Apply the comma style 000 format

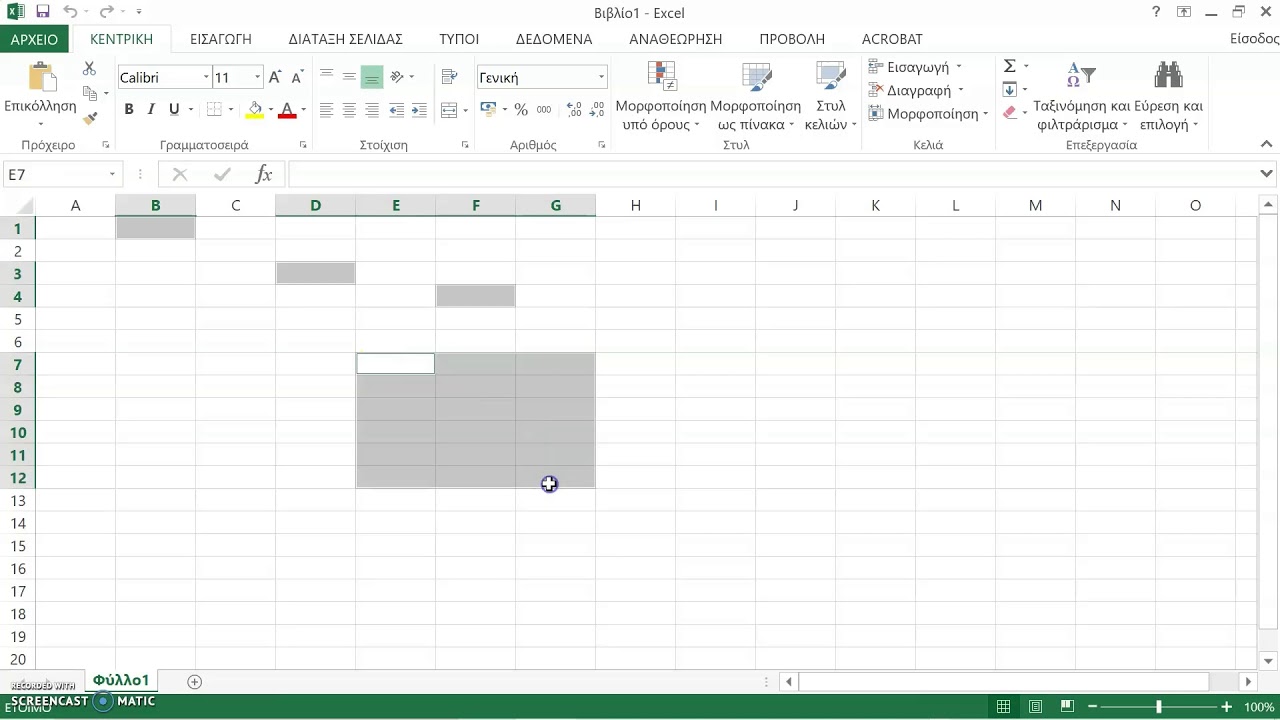click(544, 109)
